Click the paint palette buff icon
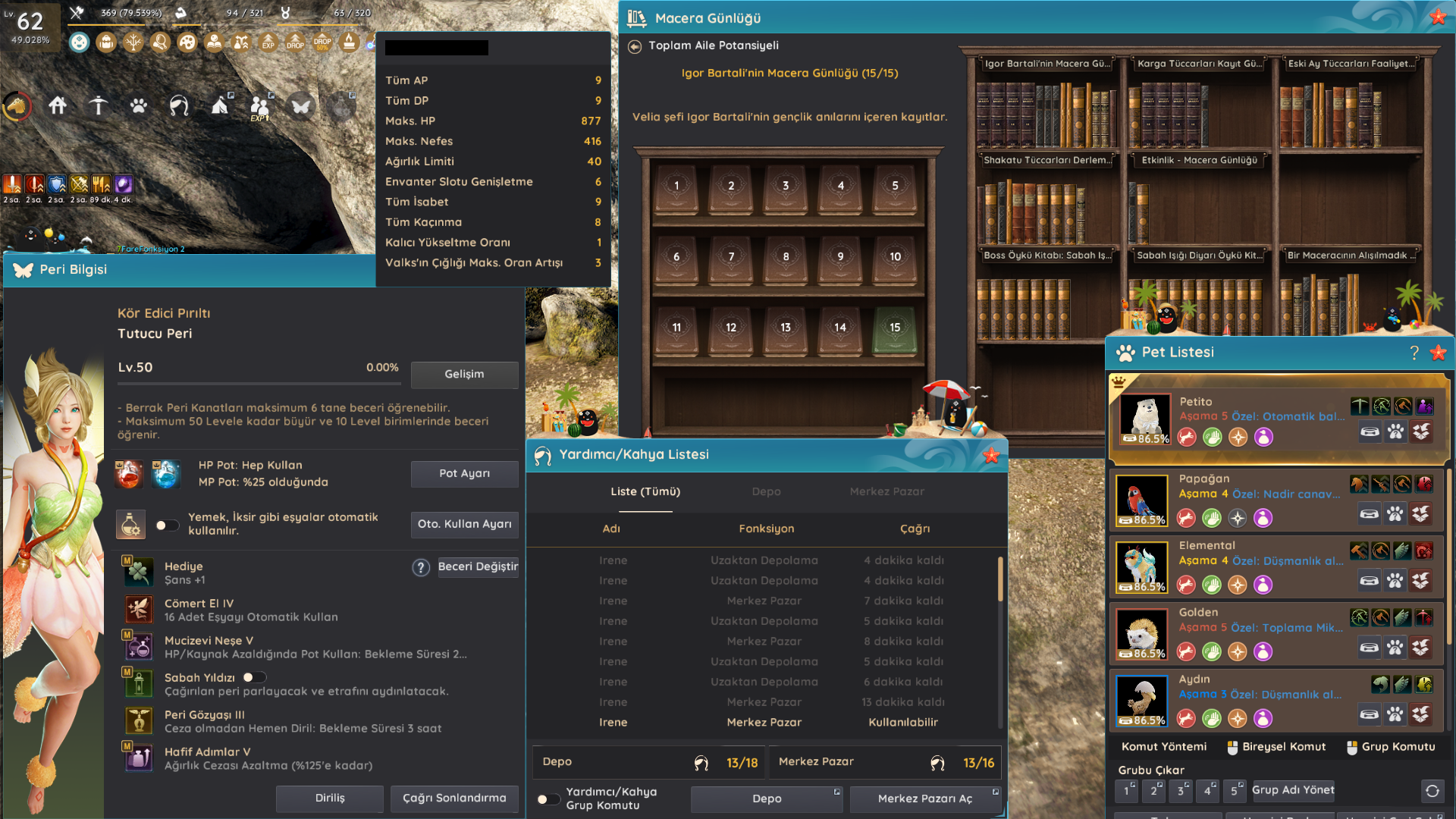Screen dimensions: 1456x819 click(x=187, y=42)
